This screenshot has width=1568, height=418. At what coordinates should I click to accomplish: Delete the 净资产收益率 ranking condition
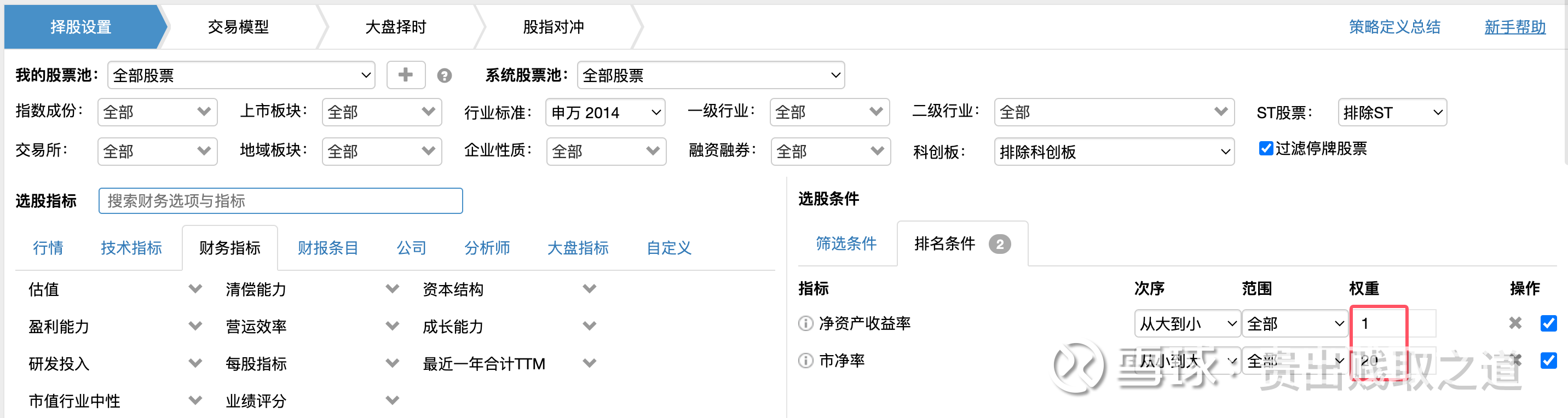1515,323
